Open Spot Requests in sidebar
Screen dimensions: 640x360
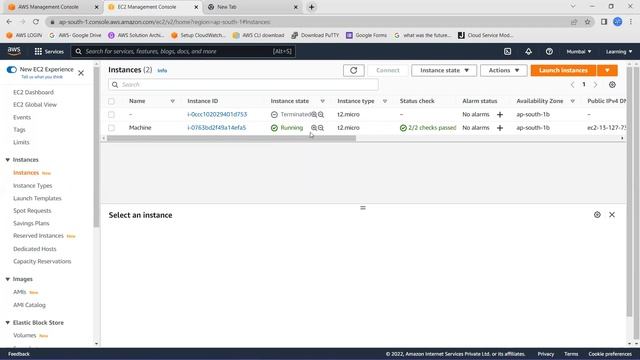click(32, 211)
